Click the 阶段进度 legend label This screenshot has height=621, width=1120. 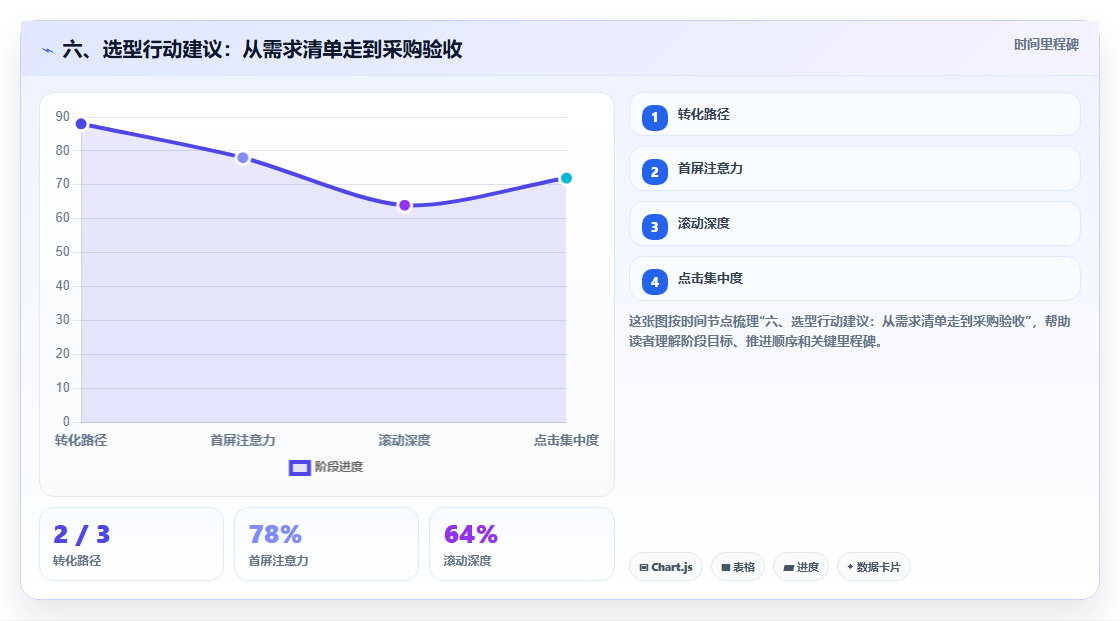[339, 467]
